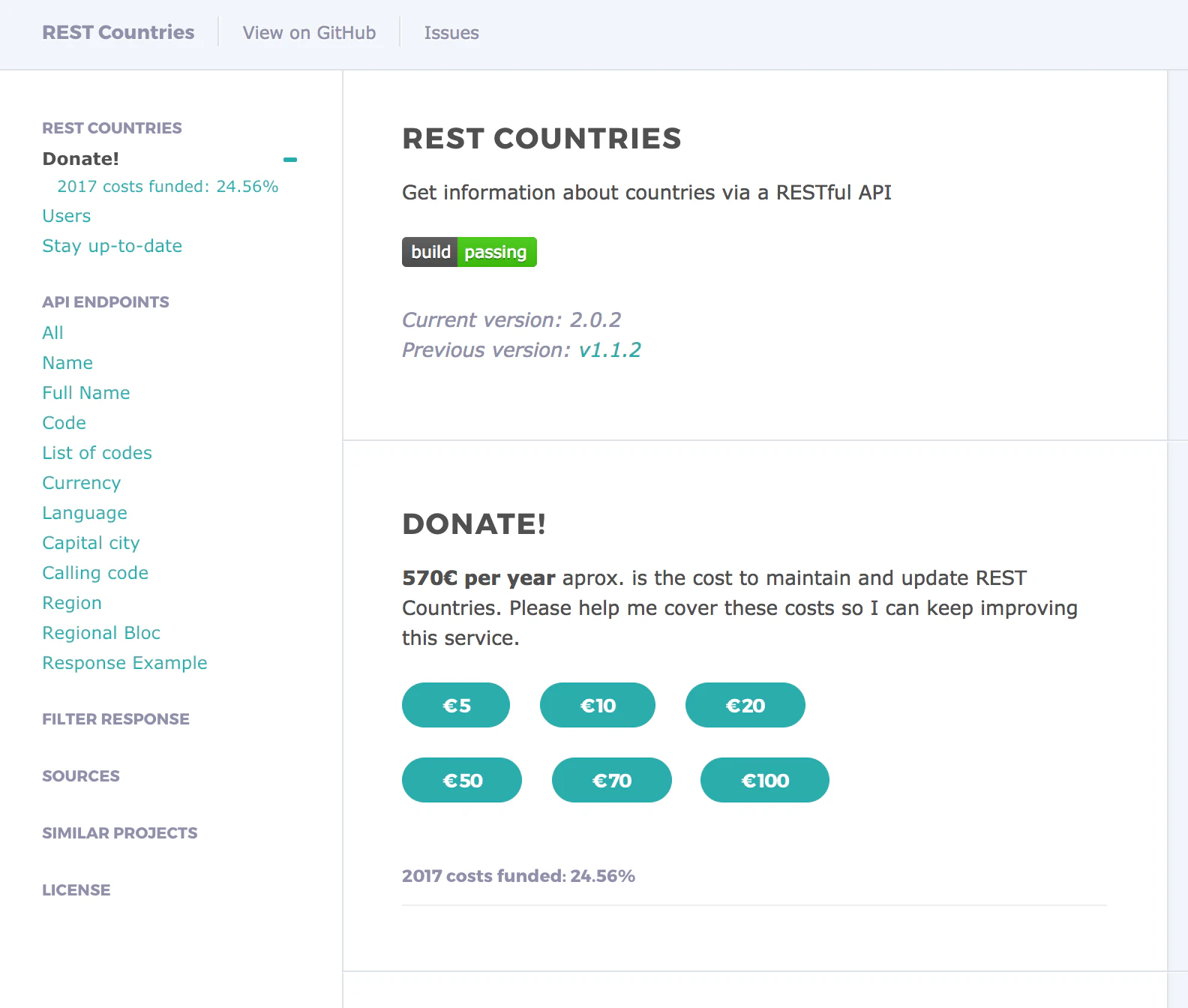This screenshot has width=1188, height=1008.
Task: Select the €70 donation button
Action: tap(611, 780)
